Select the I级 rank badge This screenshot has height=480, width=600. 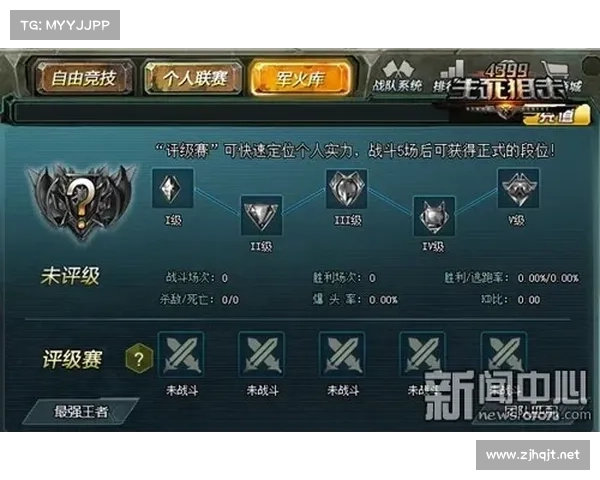[x=173, y=188]
